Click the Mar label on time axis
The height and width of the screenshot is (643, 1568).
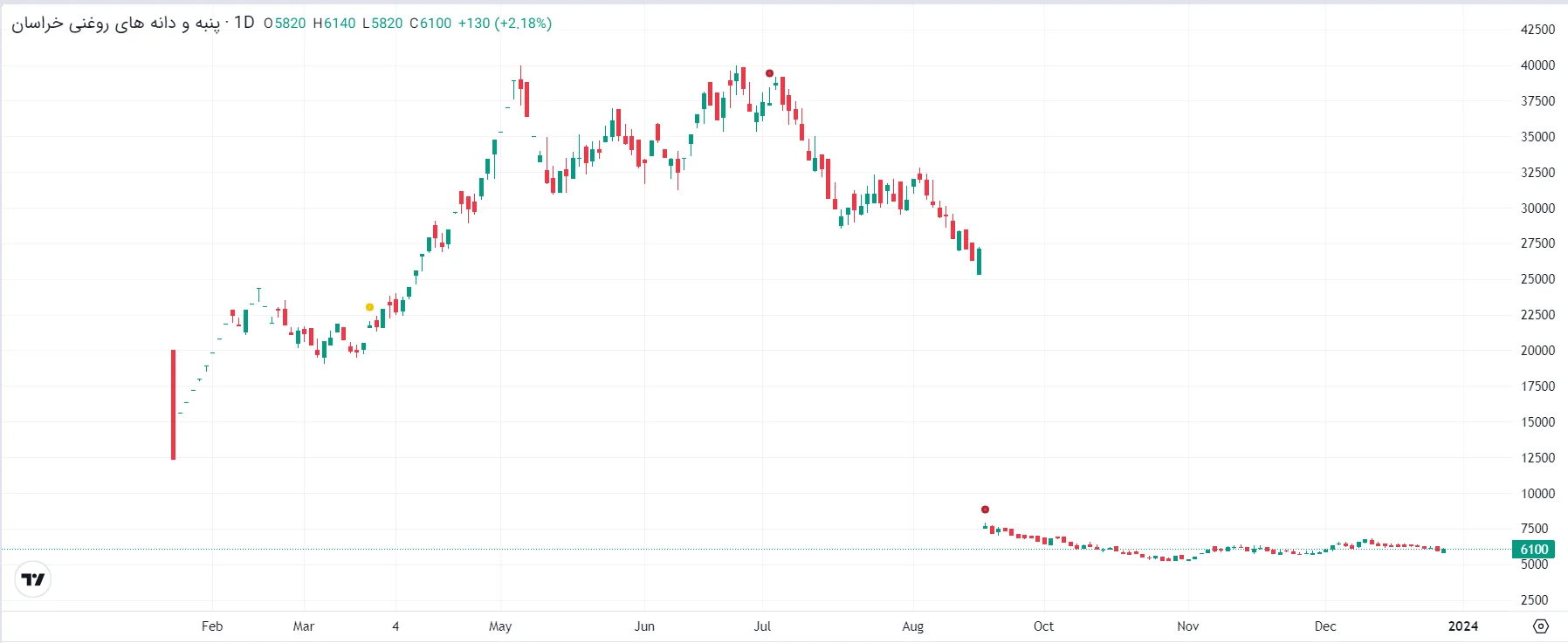point(304,626)
